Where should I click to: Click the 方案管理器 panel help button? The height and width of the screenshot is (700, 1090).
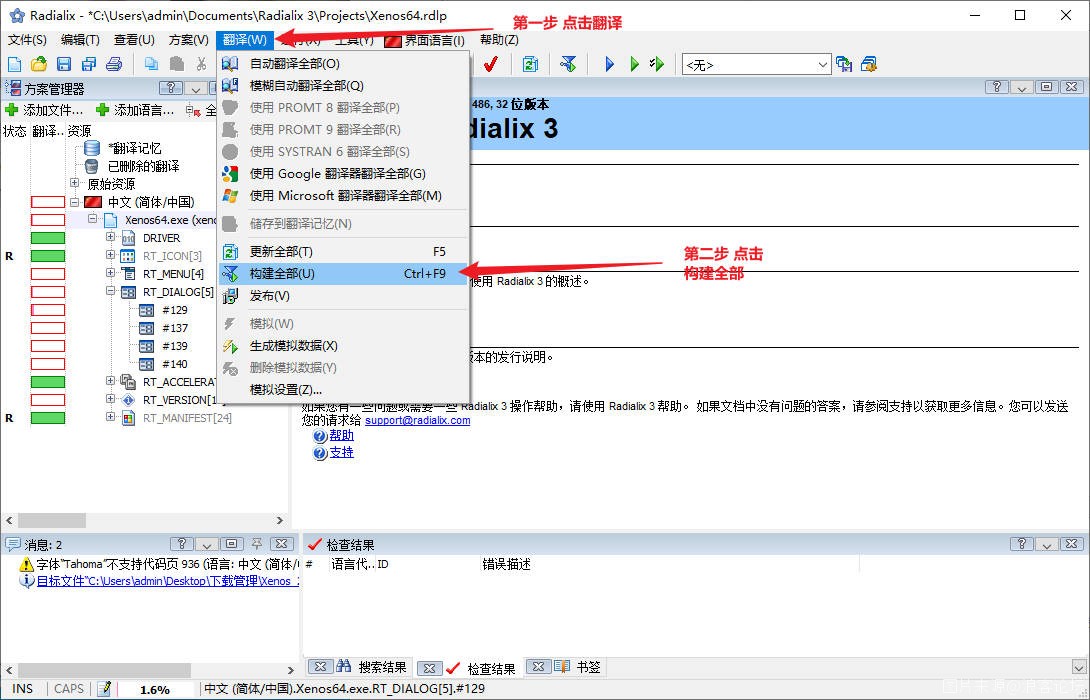tap(171, 88)
